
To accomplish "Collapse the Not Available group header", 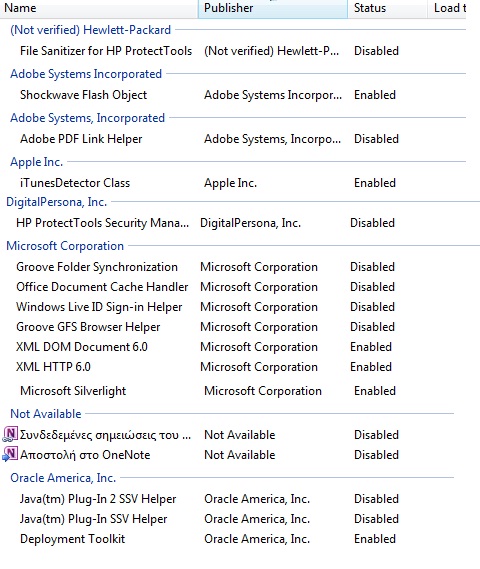I will [46, 413].
